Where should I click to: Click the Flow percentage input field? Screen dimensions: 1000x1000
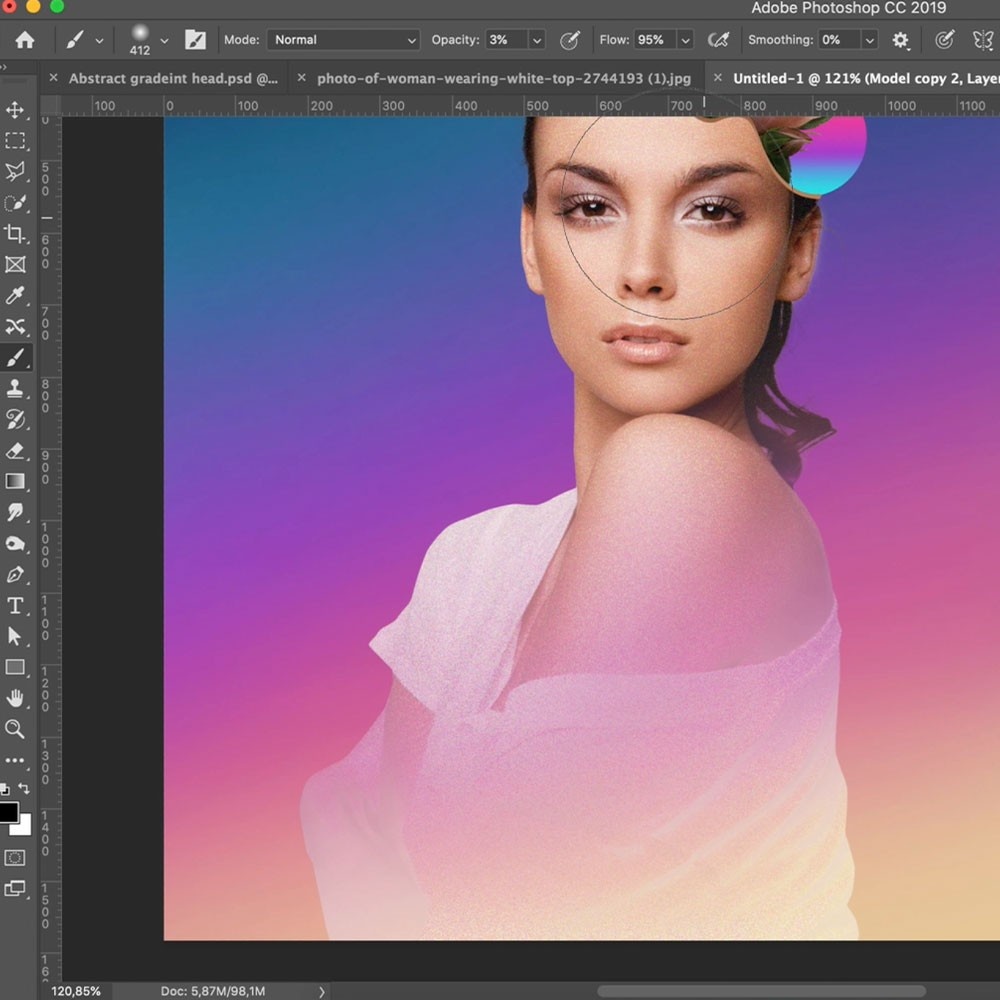point(652,40)
